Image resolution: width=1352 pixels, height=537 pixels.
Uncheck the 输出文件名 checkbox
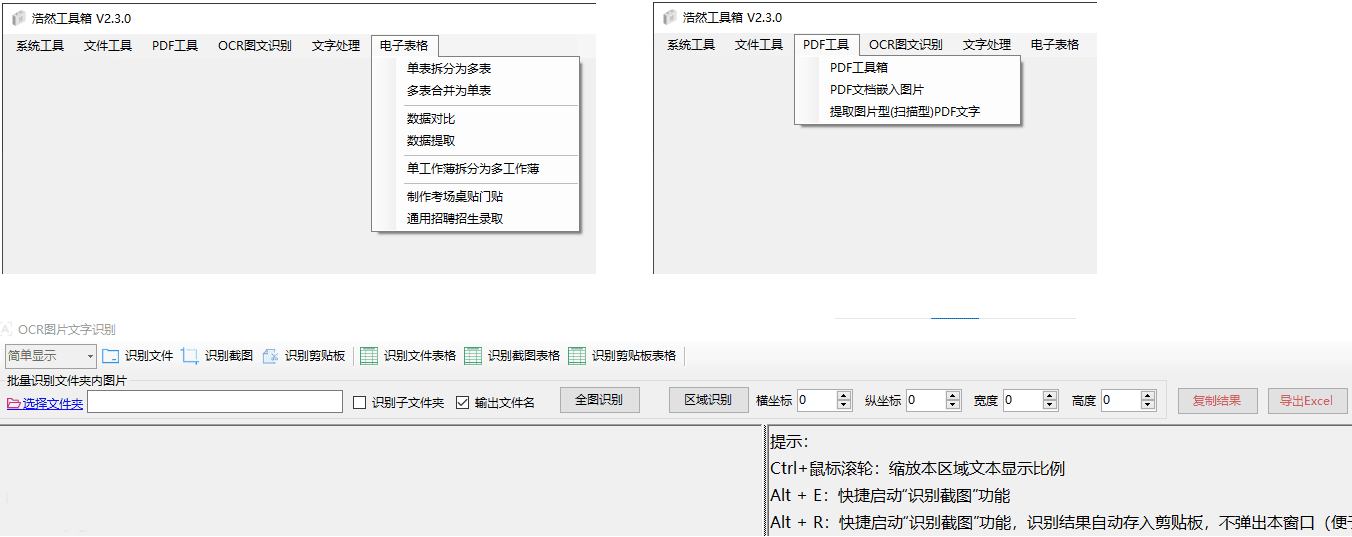coord(462,403)
